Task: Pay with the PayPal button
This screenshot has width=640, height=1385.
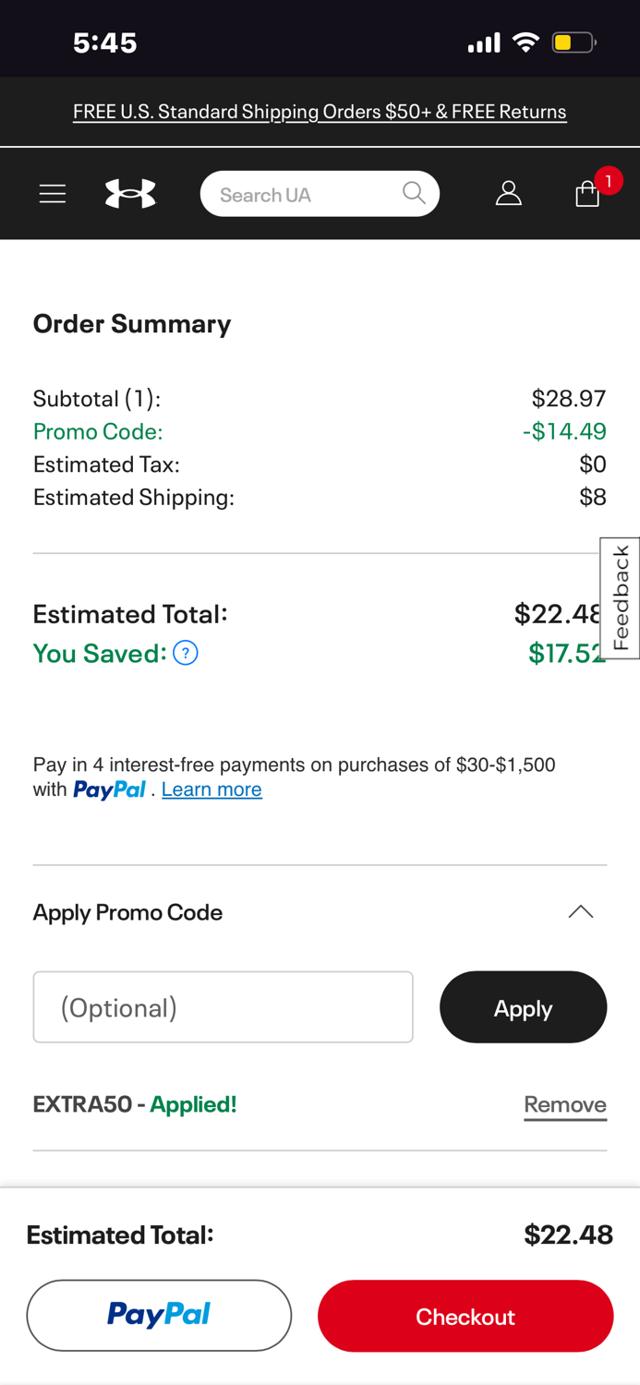Action: [159, 1315]
